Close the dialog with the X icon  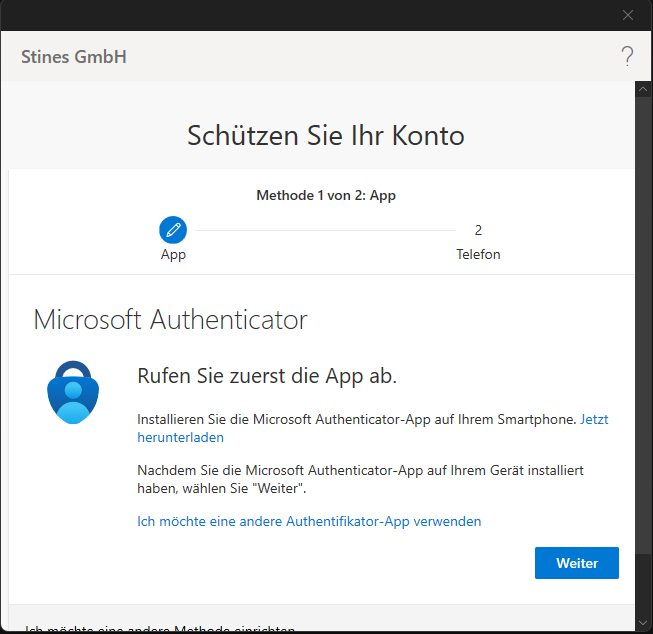coord(628,15)
